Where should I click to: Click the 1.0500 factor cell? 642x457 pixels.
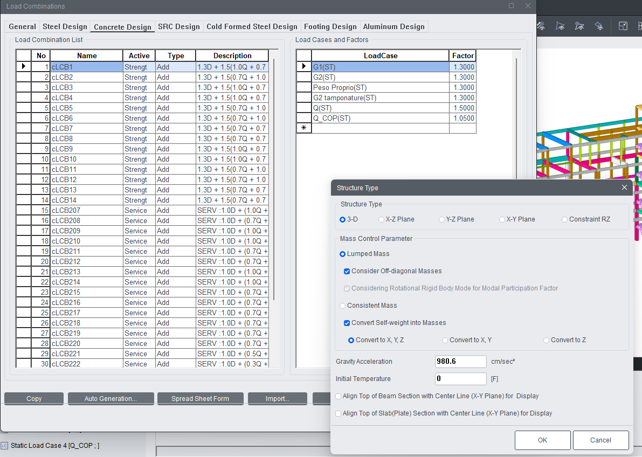pos(463,118)
